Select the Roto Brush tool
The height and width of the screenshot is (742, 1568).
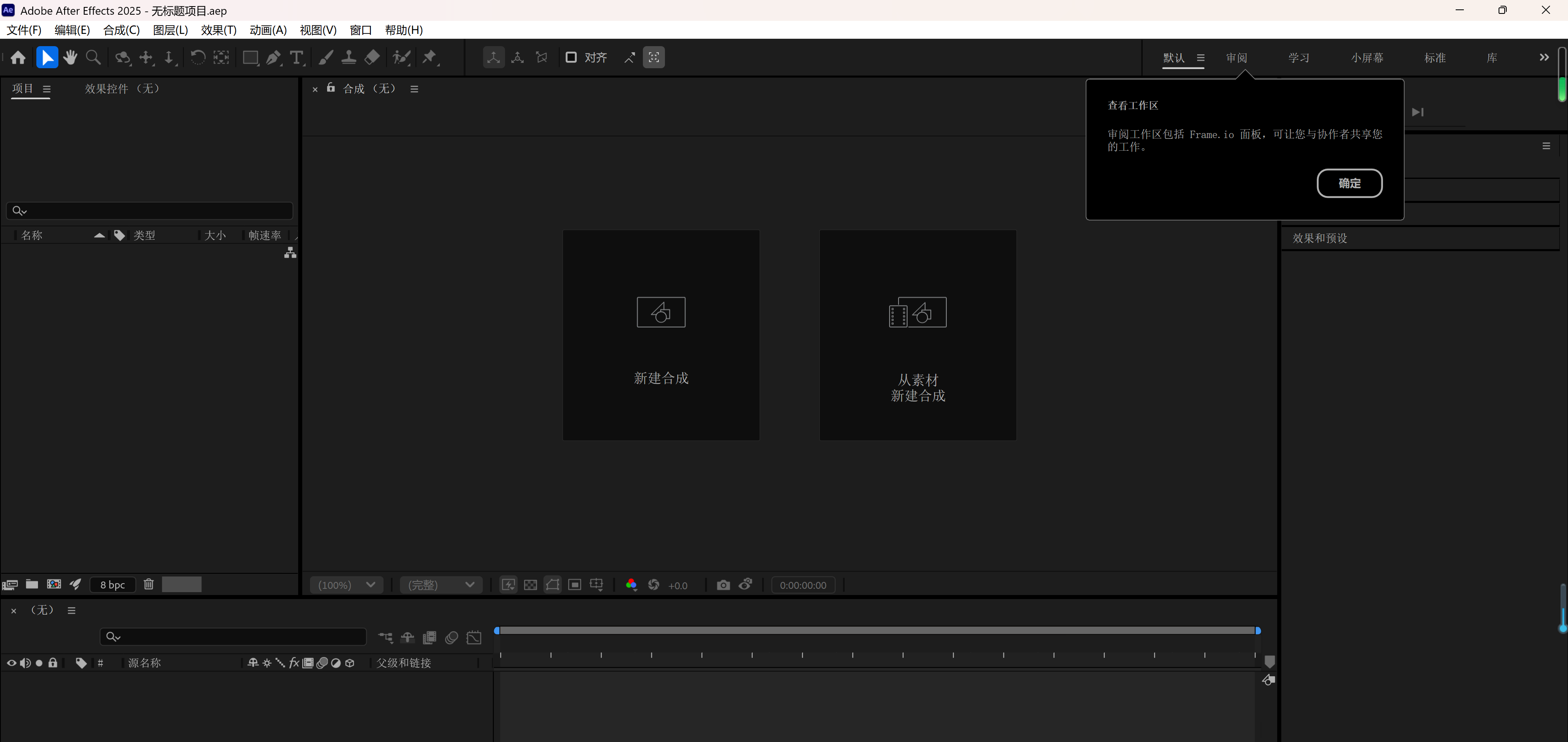click(402, 57)
